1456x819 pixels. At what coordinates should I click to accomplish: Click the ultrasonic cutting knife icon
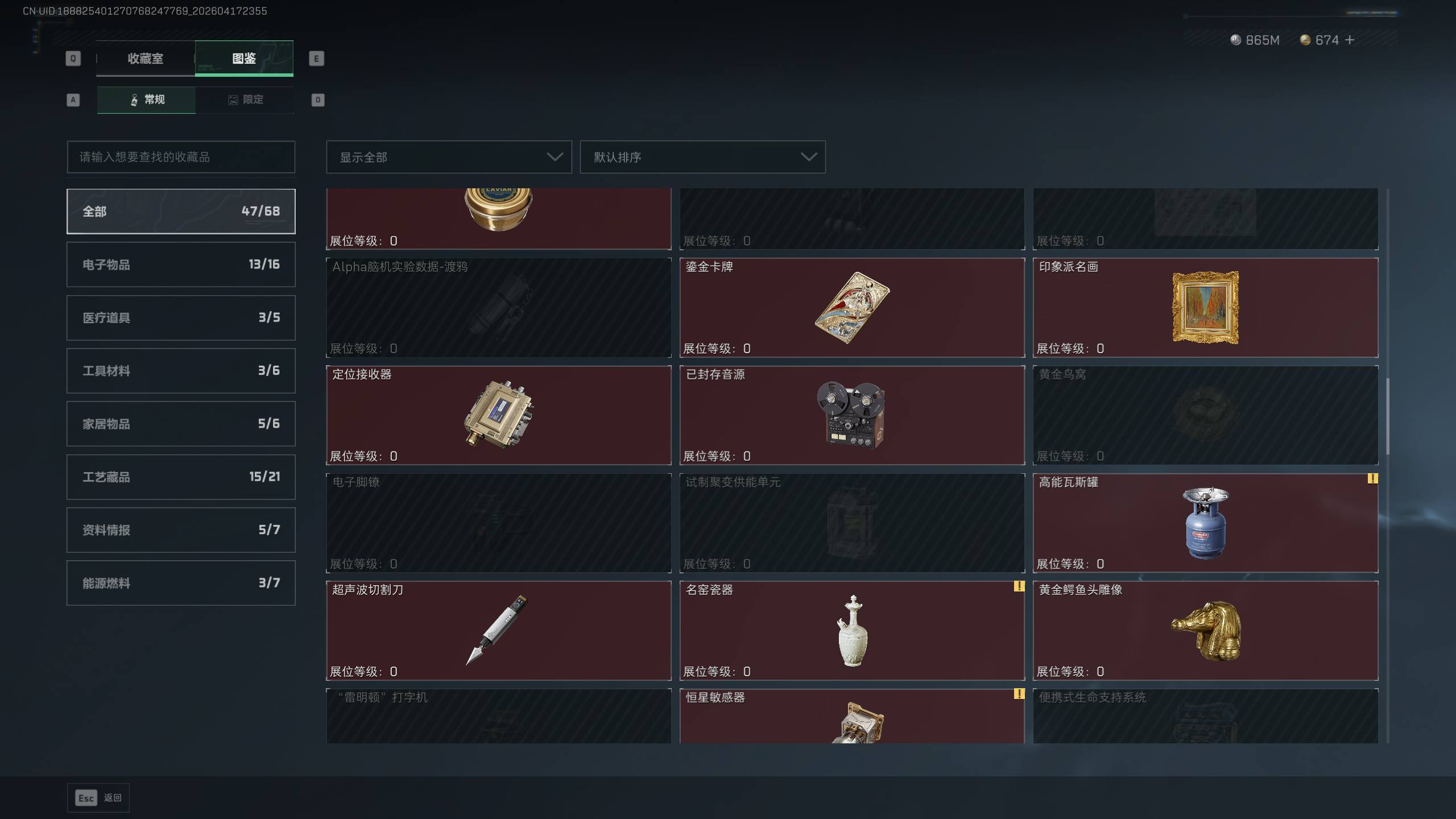pos(497,630)
